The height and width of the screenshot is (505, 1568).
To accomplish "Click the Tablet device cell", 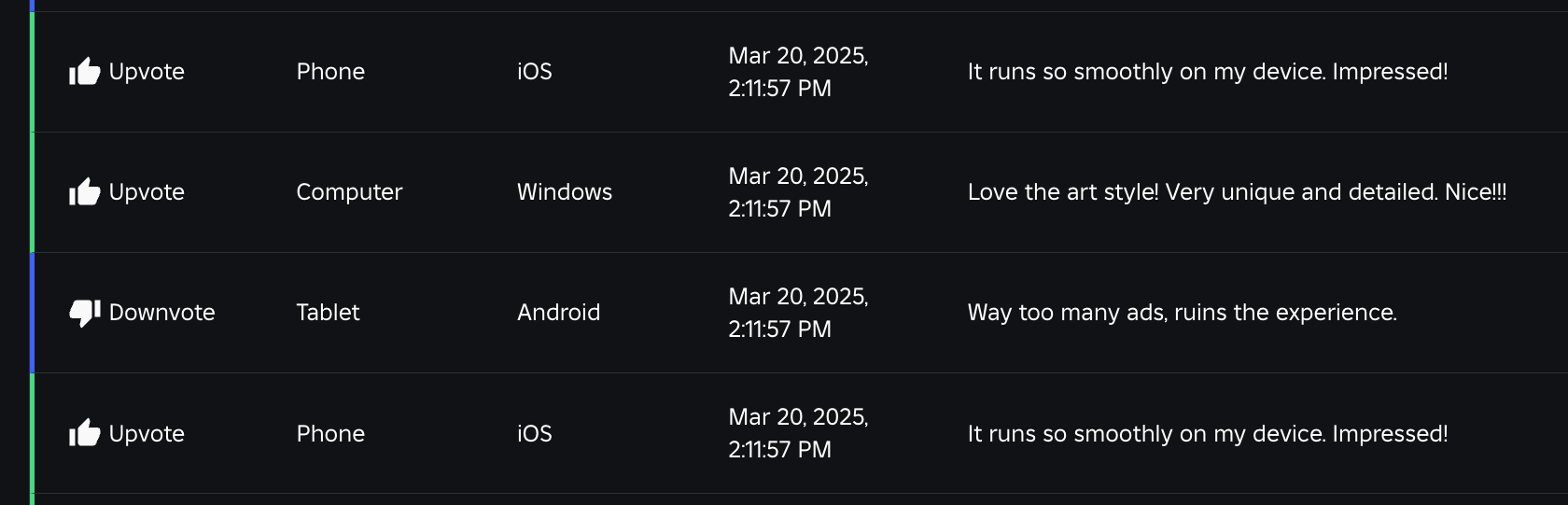I will coord(328,313).
